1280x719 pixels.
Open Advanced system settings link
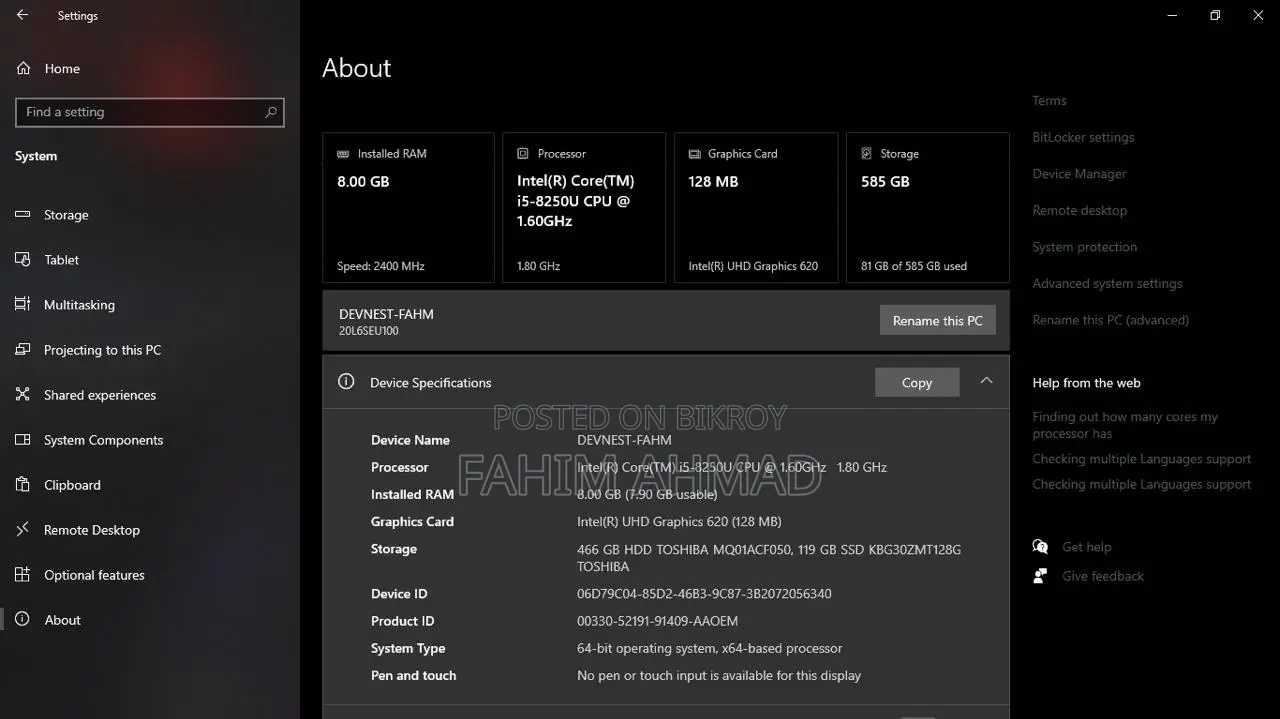(1107, 284)
